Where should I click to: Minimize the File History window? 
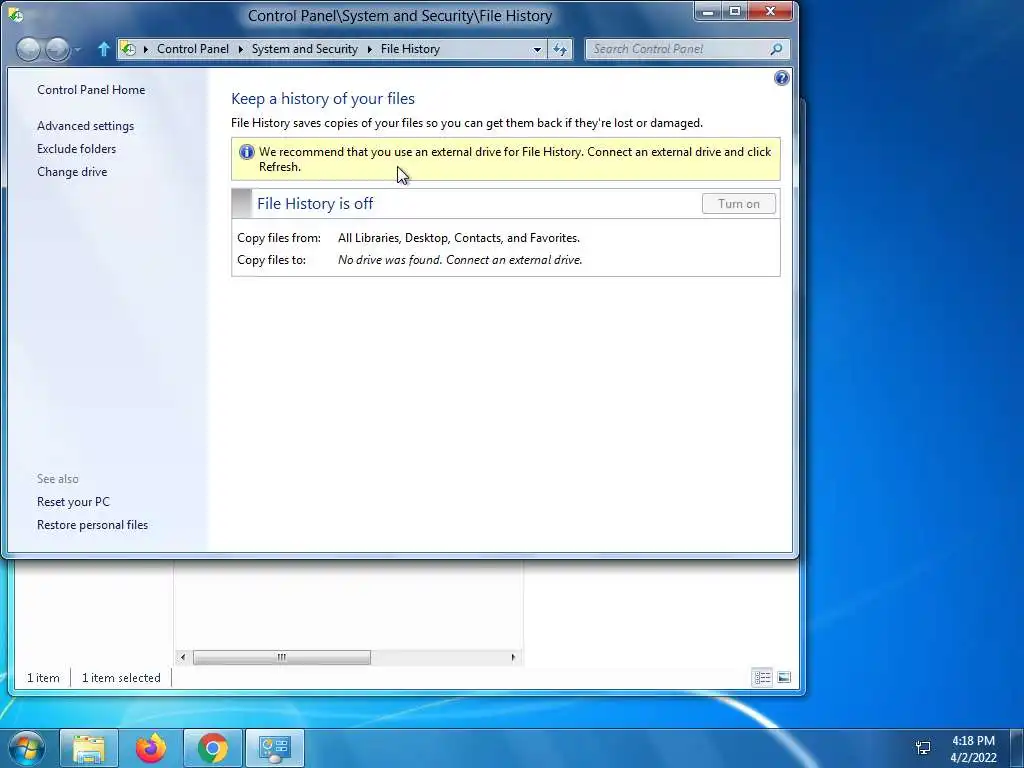708,11
